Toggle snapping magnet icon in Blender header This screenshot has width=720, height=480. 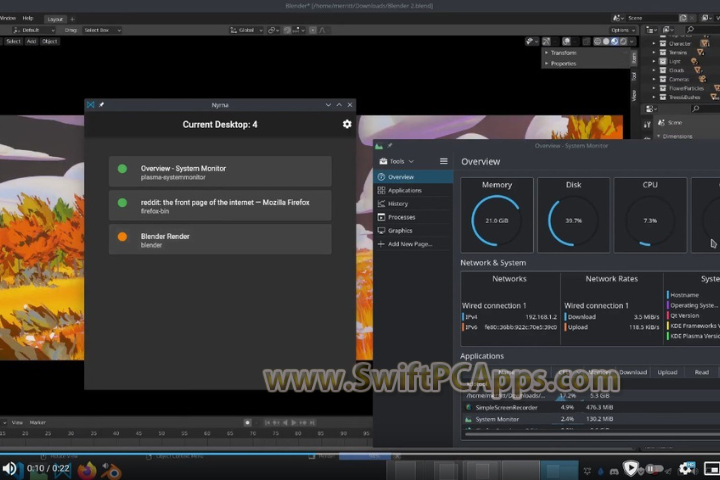click(287, 30)
